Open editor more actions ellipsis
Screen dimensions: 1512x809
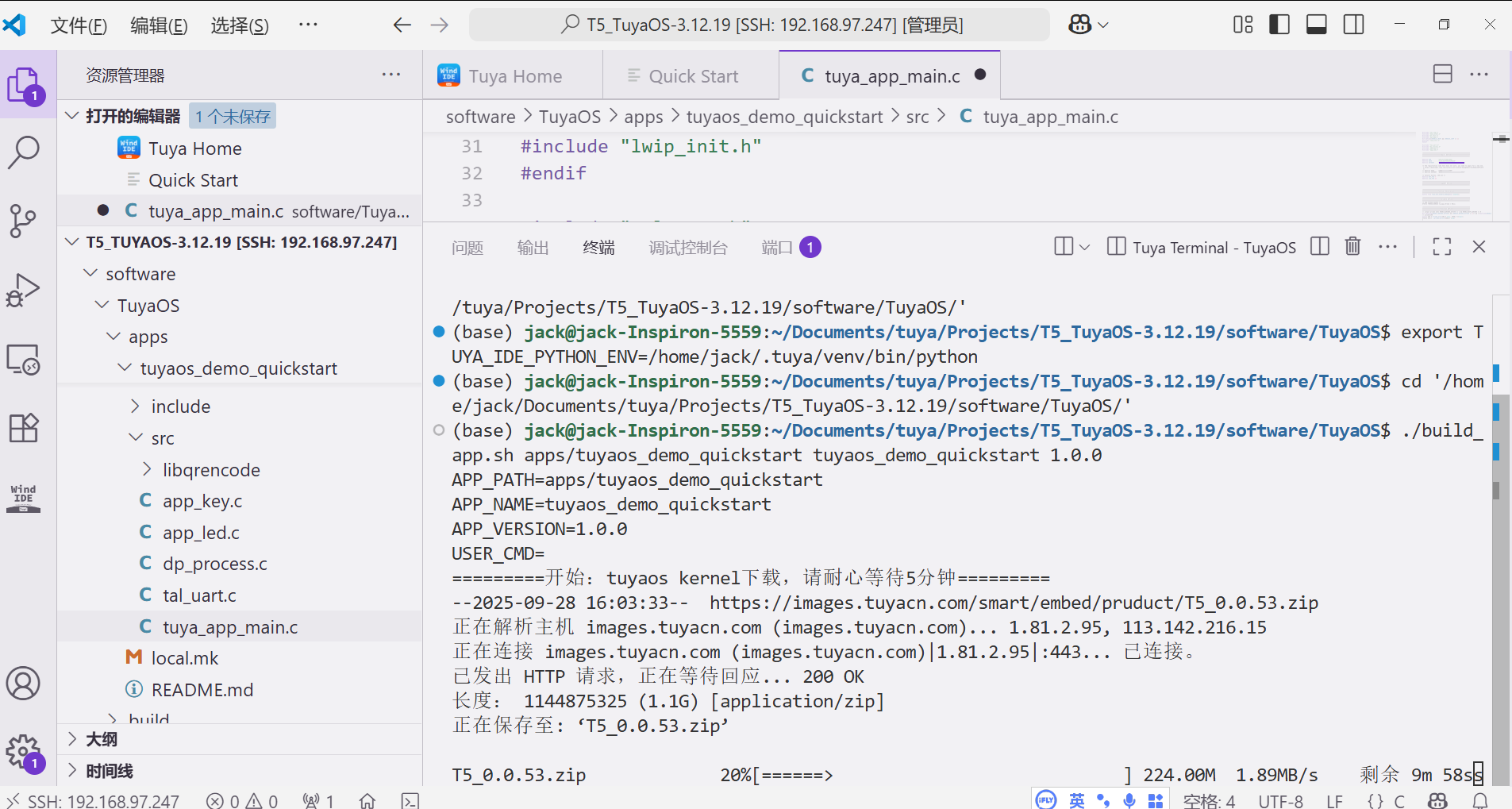tap(1479, 74)
